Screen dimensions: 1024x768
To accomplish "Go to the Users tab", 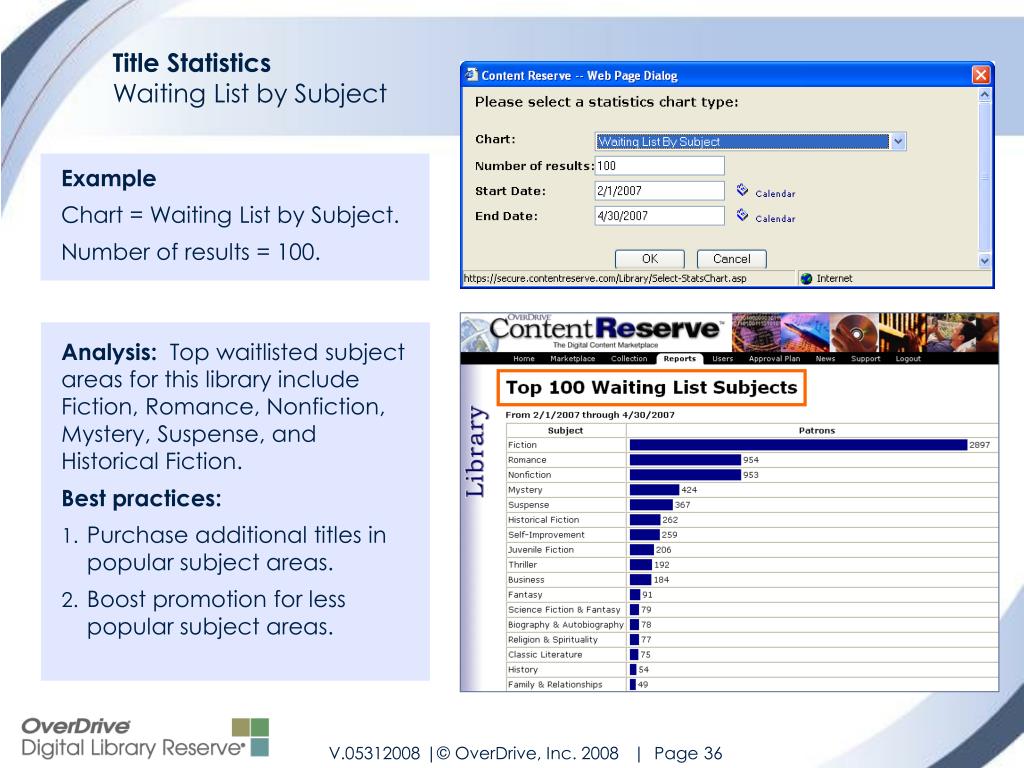I will click(722, 359).
